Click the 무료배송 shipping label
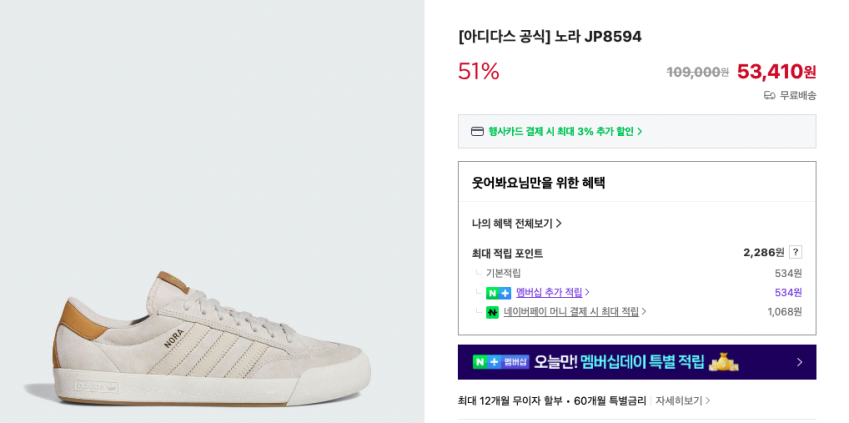The height and width of the screenshot is (423, 849). tap(798, 95)
